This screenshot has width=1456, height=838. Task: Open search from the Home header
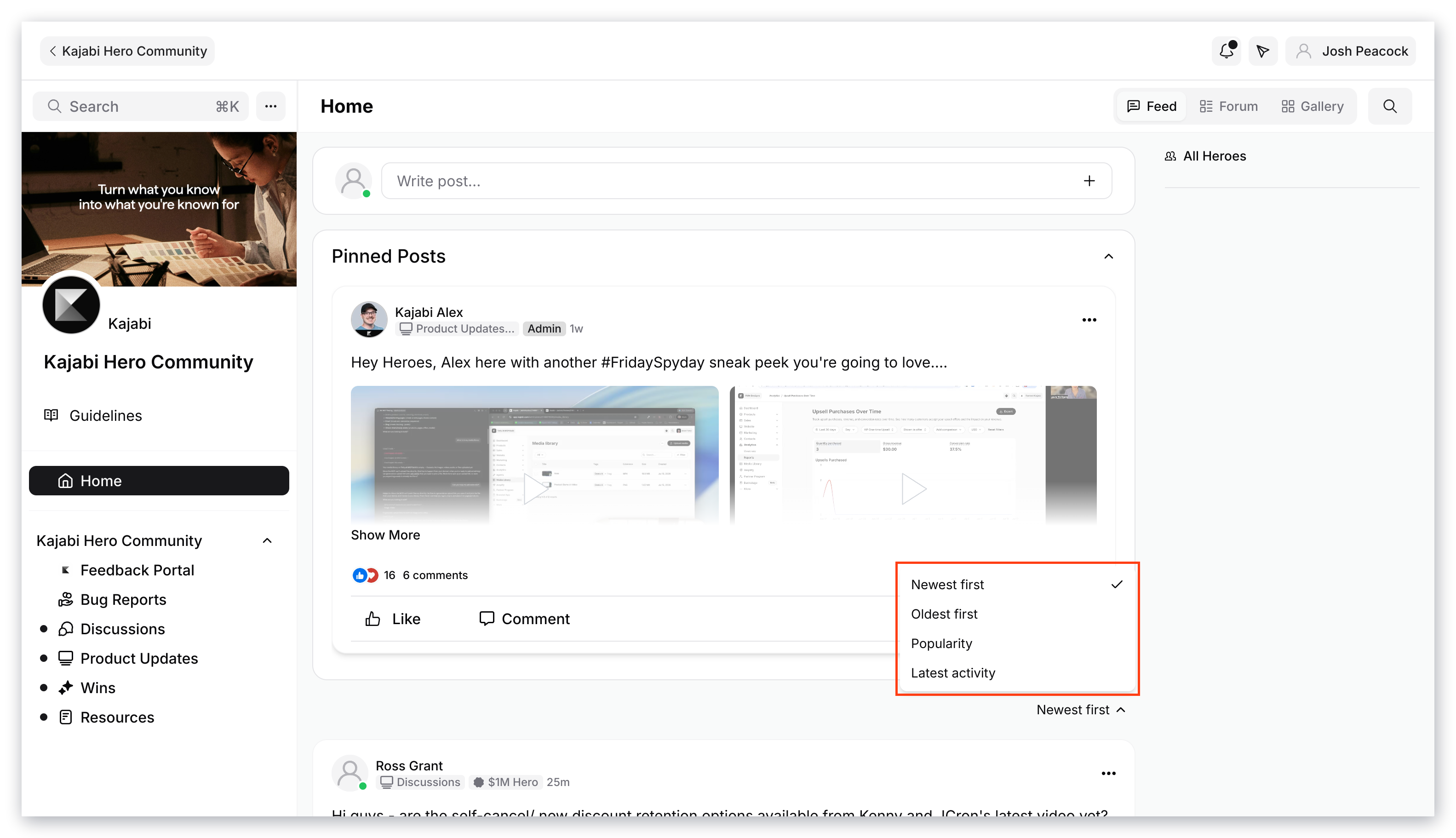pyautogui.click(x=1390, y=107)
